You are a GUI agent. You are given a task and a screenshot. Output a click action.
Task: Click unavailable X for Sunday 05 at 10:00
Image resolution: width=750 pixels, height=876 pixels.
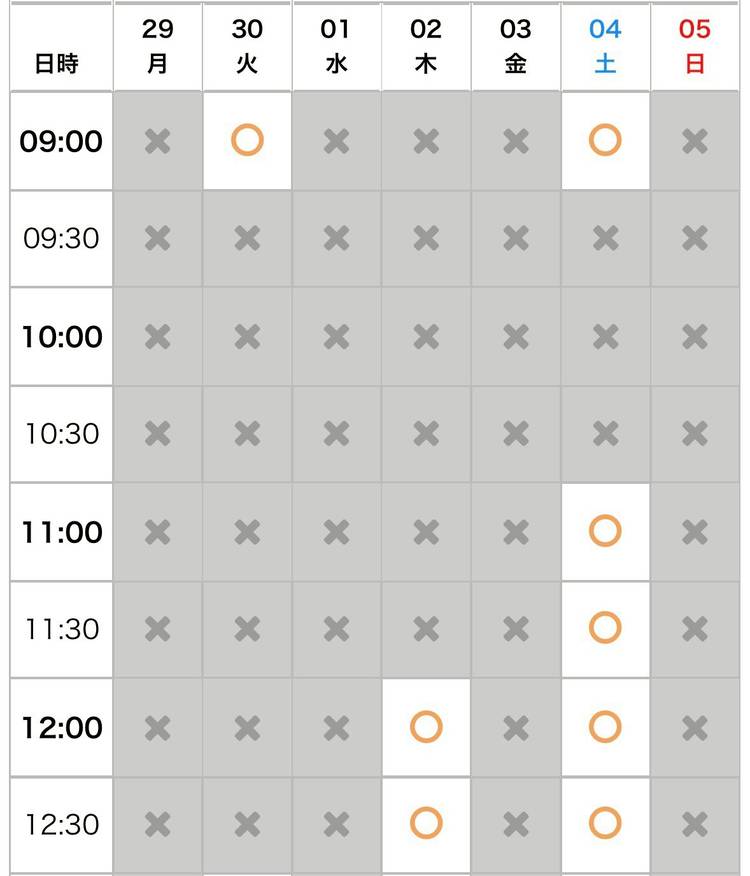point(695,337)
